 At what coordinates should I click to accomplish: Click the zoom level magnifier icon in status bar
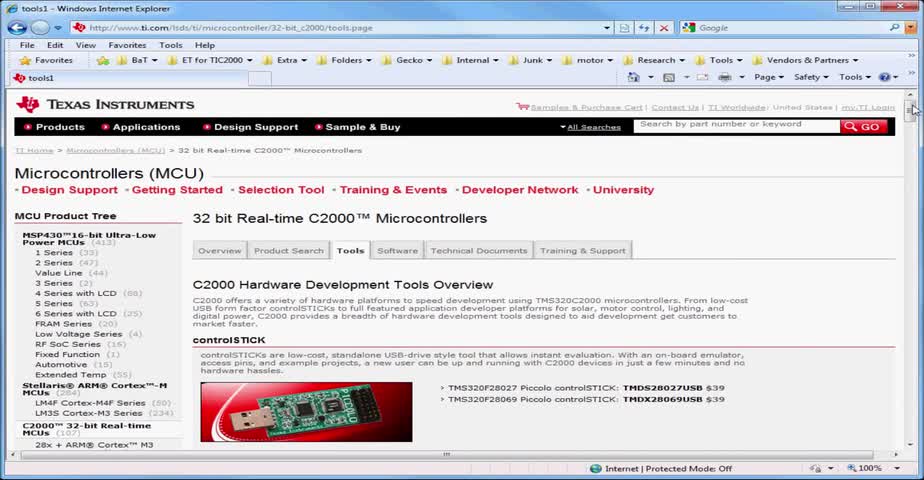[x=852, y=468]
